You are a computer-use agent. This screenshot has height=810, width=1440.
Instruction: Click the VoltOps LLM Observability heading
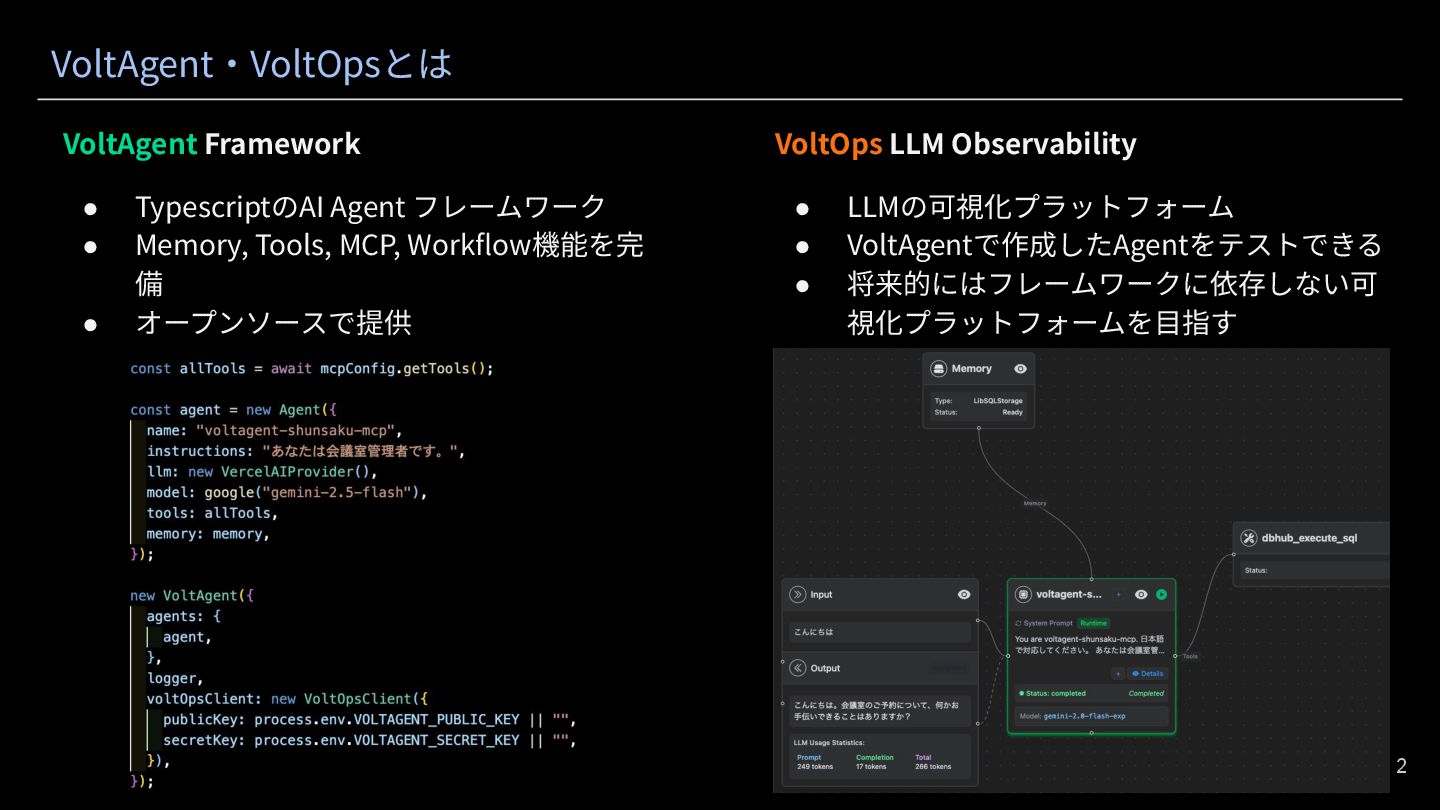coord(955,144)
